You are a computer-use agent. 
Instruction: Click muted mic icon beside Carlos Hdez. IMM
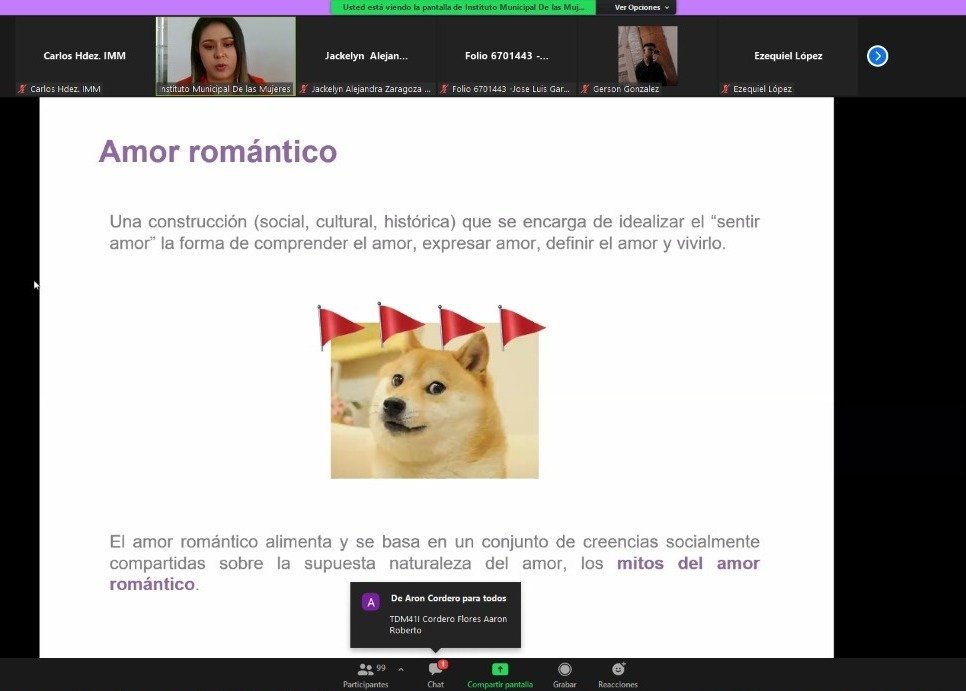coord(22,89)
